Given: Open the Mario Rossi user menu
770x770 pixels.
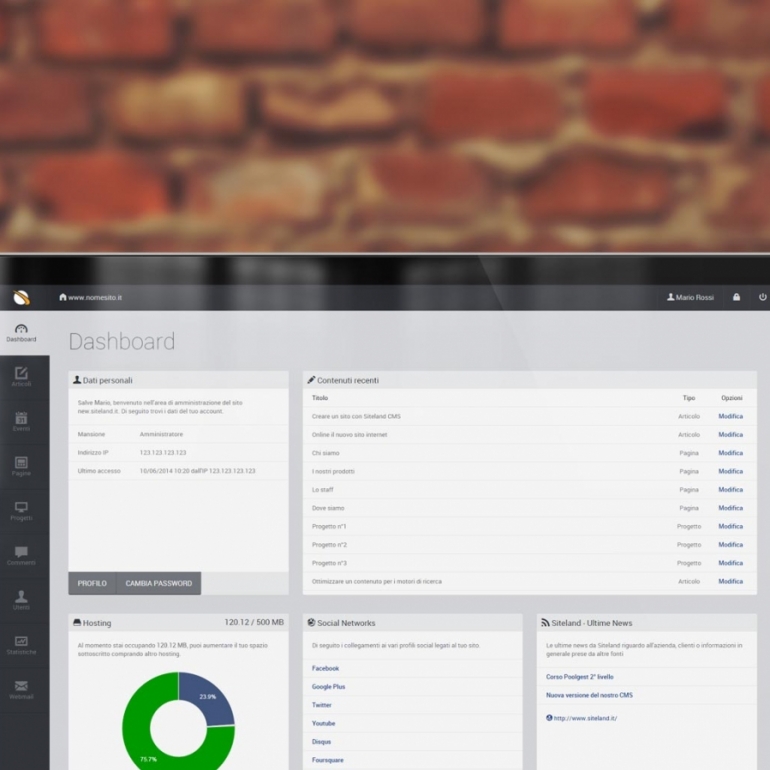Looking at the screenshot, I should (x=690, y=297).
